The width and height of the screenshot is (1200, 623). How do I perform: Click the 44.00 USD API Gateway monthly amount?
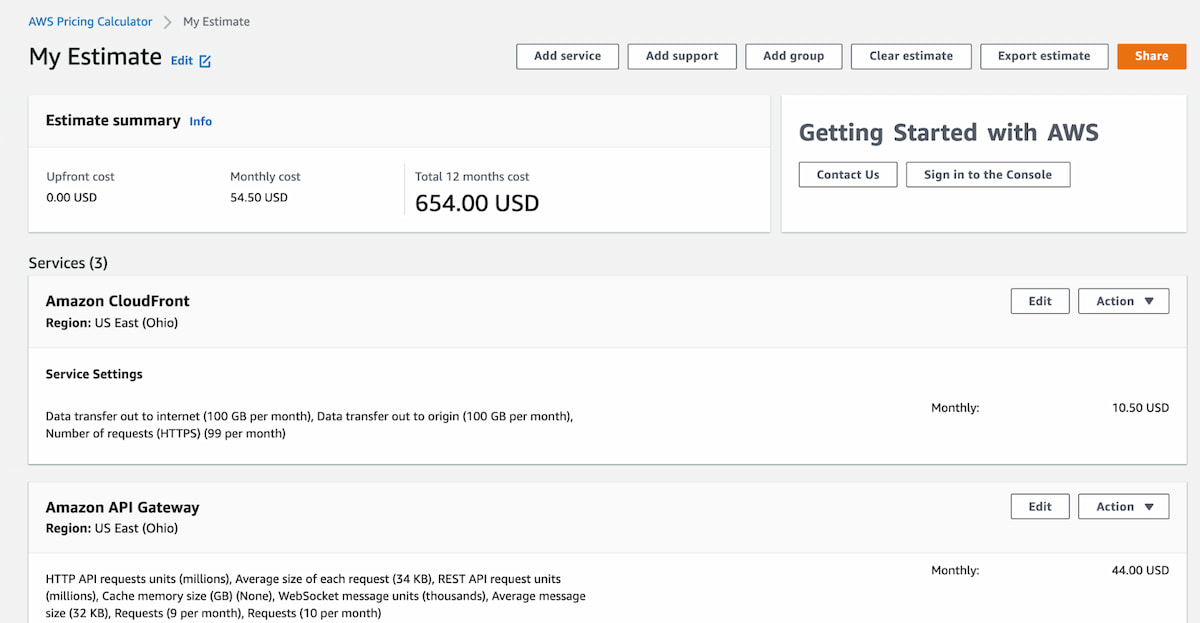1140,570
